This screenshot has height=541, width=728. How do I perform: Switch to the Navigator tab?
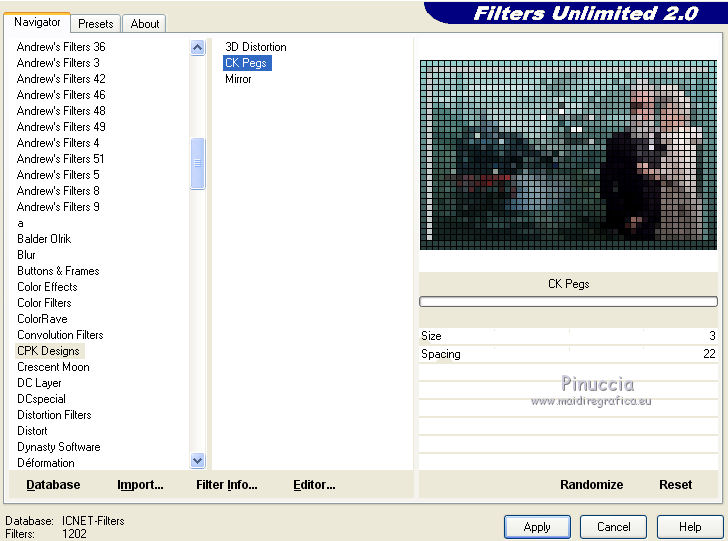coord(37,22)
